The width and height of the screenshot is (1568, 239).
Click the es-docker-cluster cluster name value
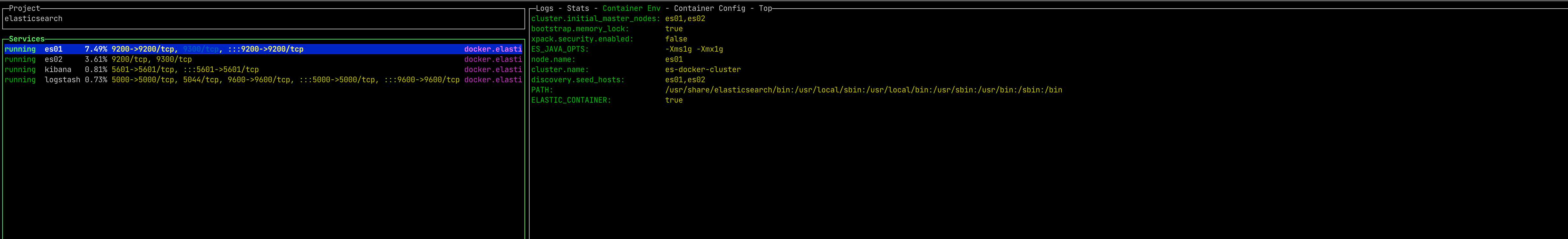(x=703, y=69)
